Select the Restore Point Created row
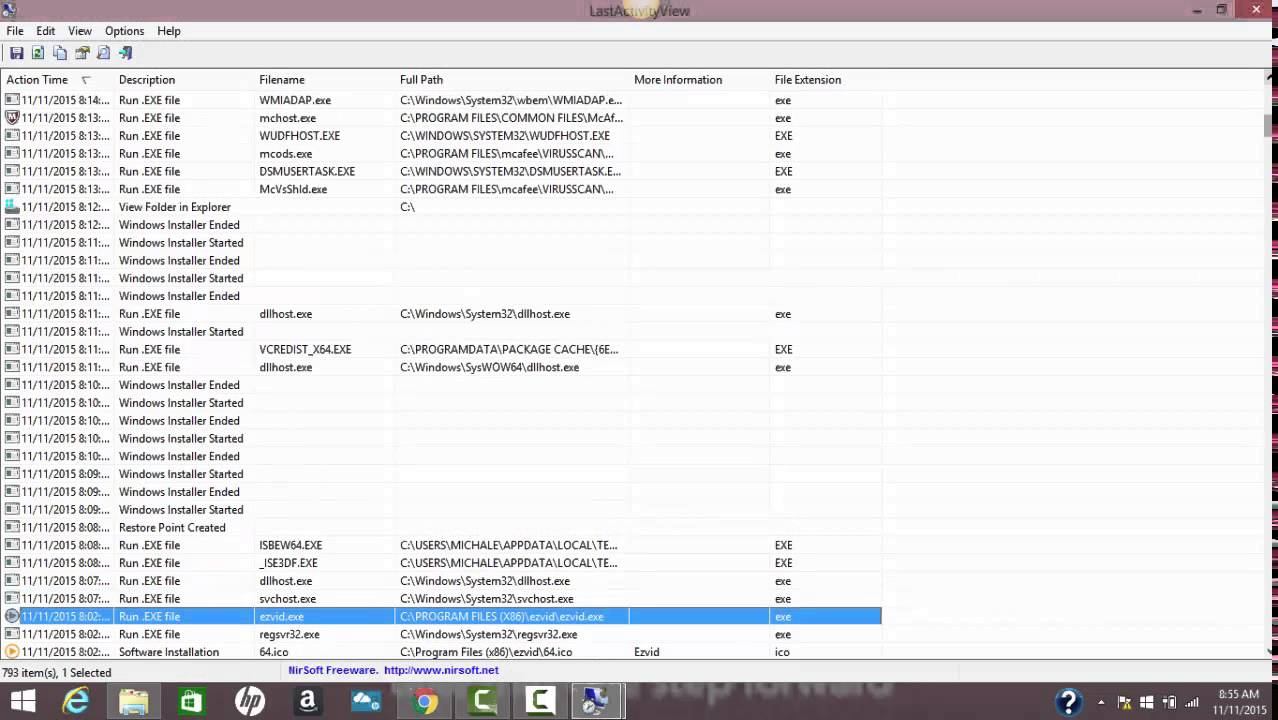Viewport: 1278px width, 720px height. [x=441, y=528]
